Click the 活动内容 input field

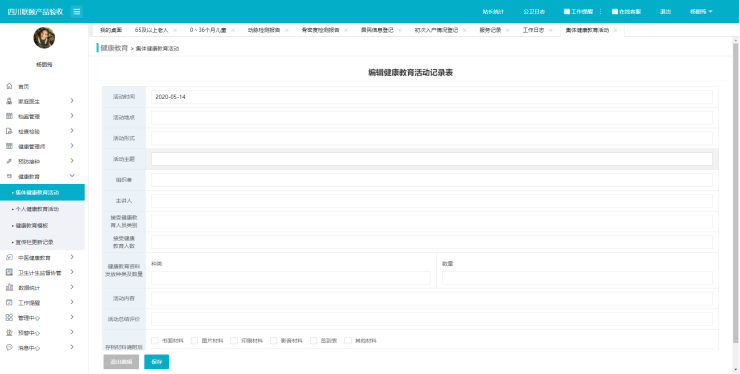[x=432, y=298]
